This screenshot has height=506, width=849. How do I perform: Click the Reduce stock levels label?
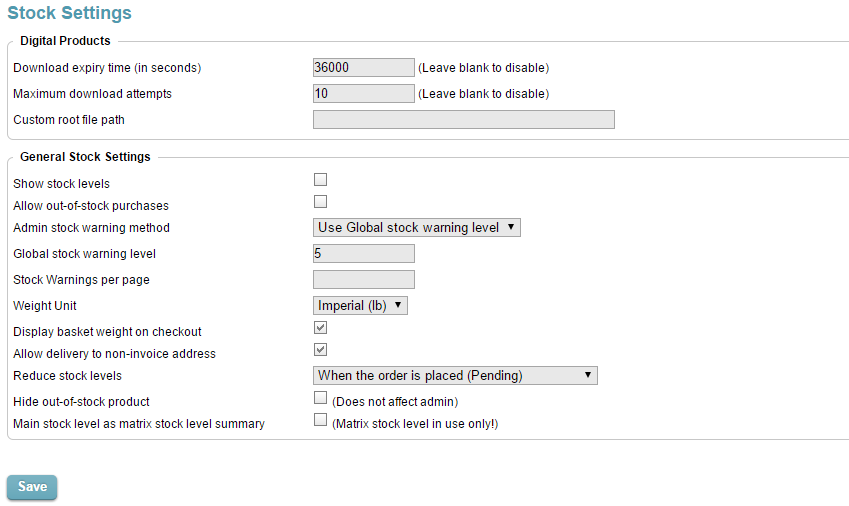pyautogui.click(x=67, y=376)
